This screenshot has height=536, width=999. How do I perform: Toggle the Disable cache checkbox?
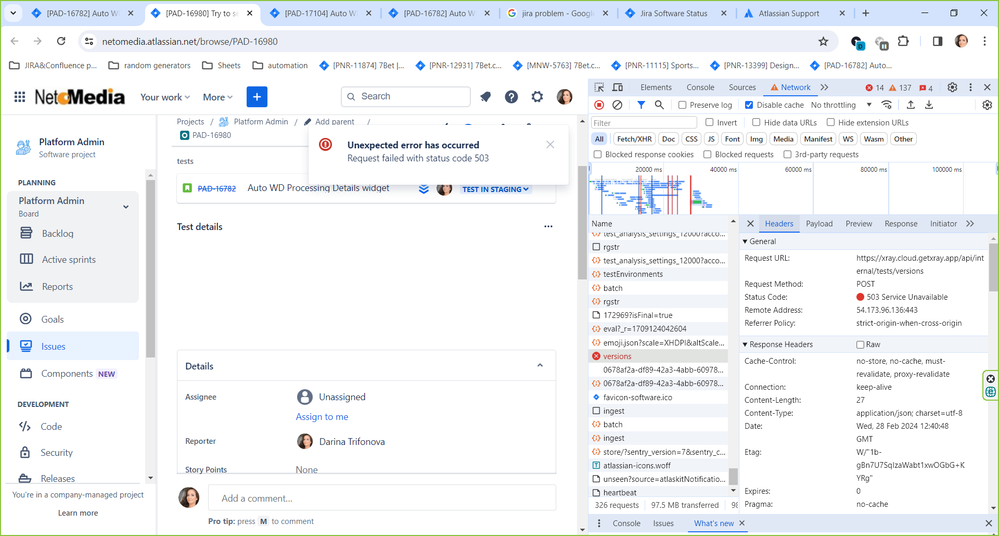point(749,105)
